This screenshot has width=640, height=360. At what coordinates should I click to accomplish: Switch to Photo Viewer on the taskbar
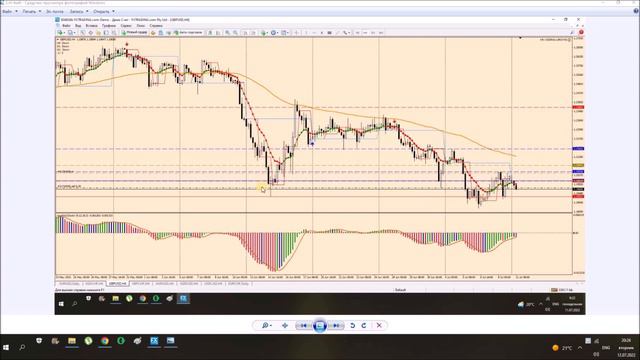170,341
